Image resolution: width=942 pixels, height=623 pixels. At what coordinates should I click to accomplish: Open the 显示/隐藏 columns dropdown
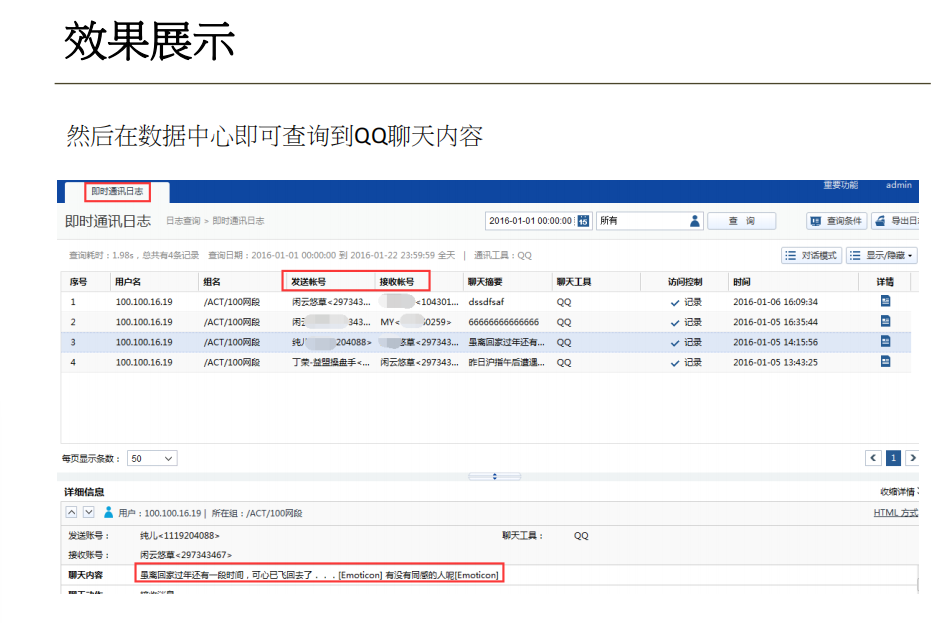(x=882, y=255)
